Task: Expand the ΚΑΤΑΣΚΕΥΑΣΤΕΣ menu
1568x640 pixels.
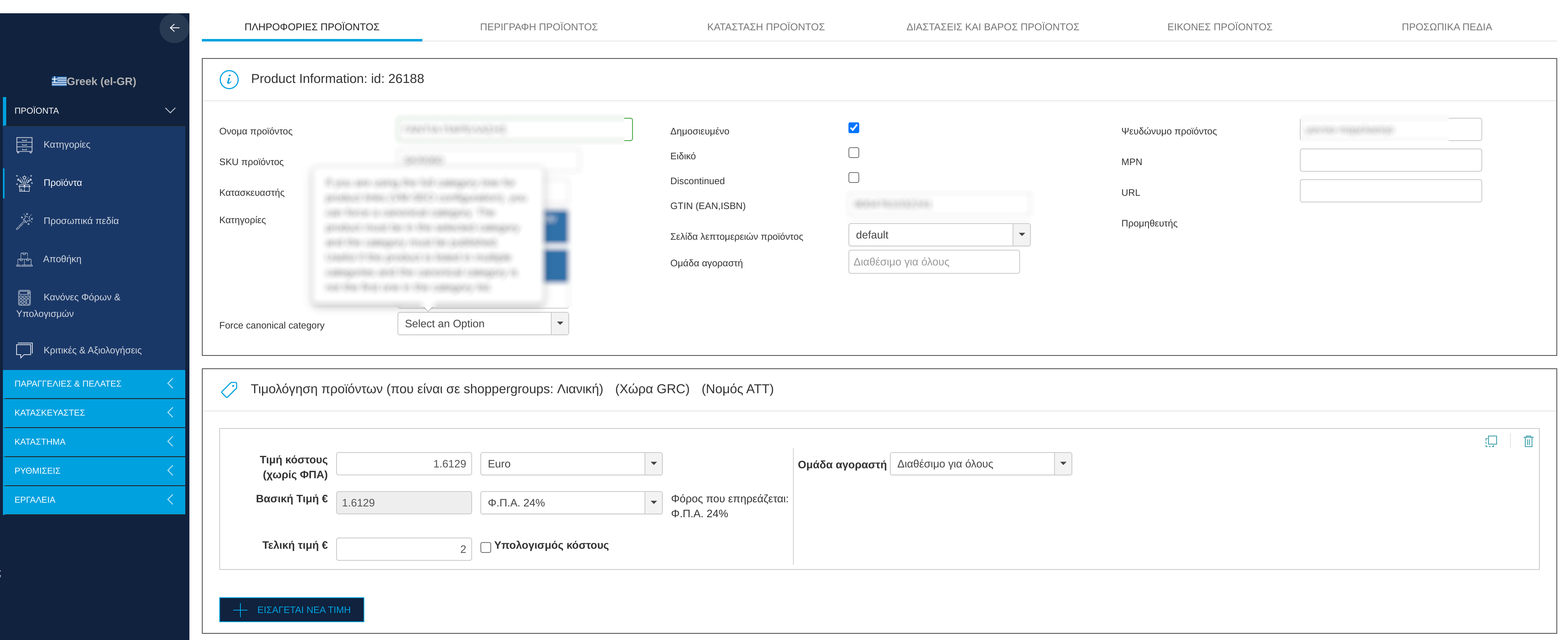Action: 95,413
